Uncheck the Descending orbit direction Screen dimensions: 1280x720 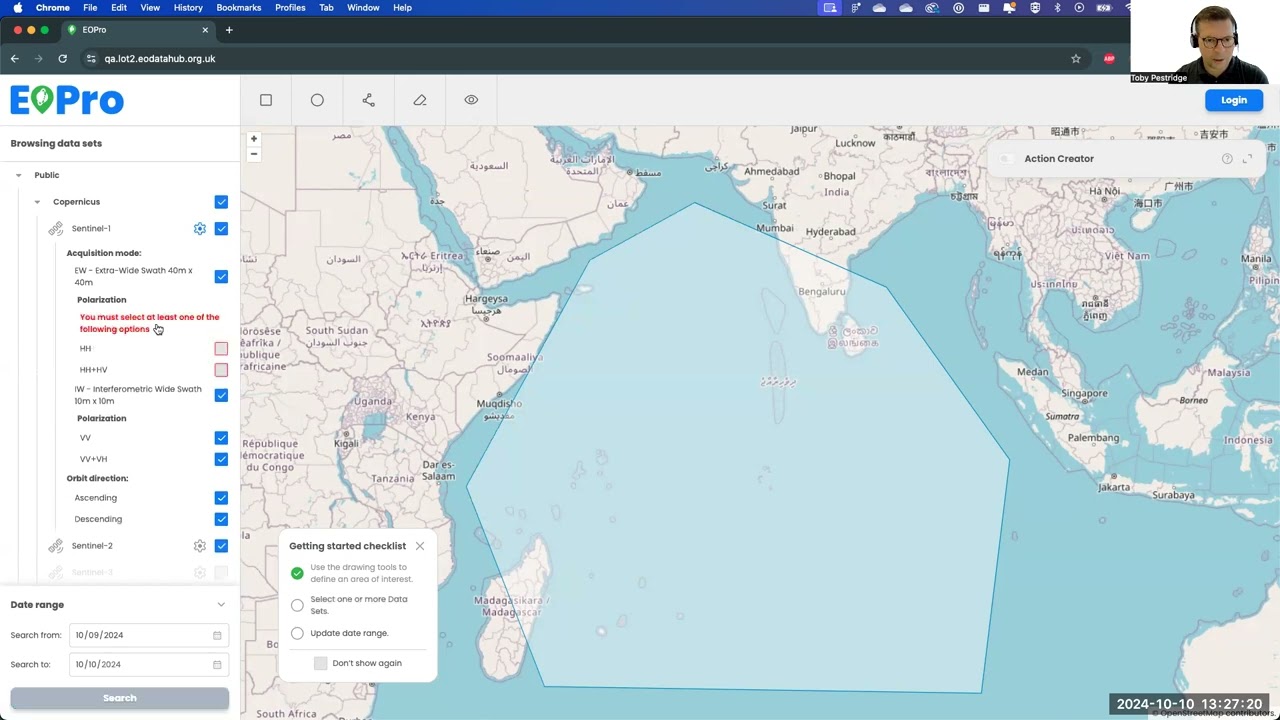click(x=221, y=519)
